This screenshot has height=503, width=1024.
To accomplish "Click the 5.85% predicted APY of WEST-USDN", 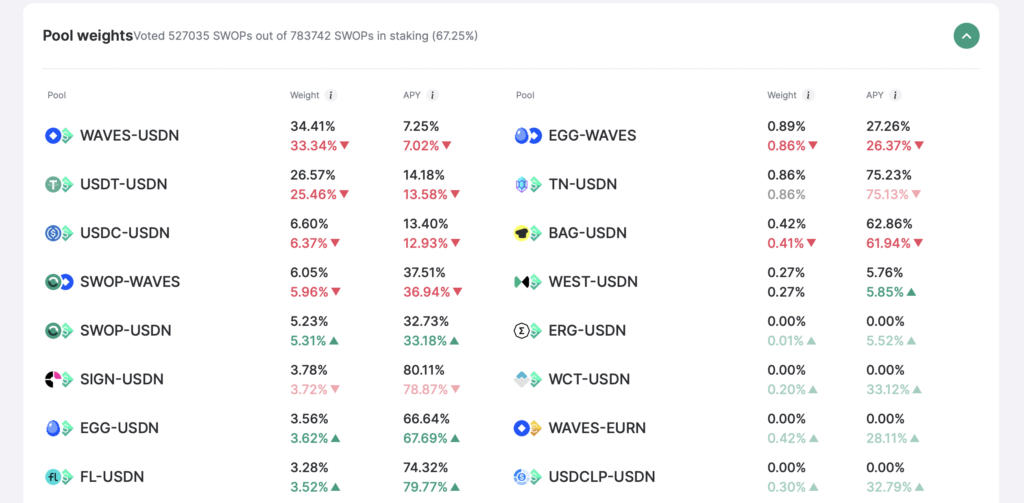I will [886, 292].
